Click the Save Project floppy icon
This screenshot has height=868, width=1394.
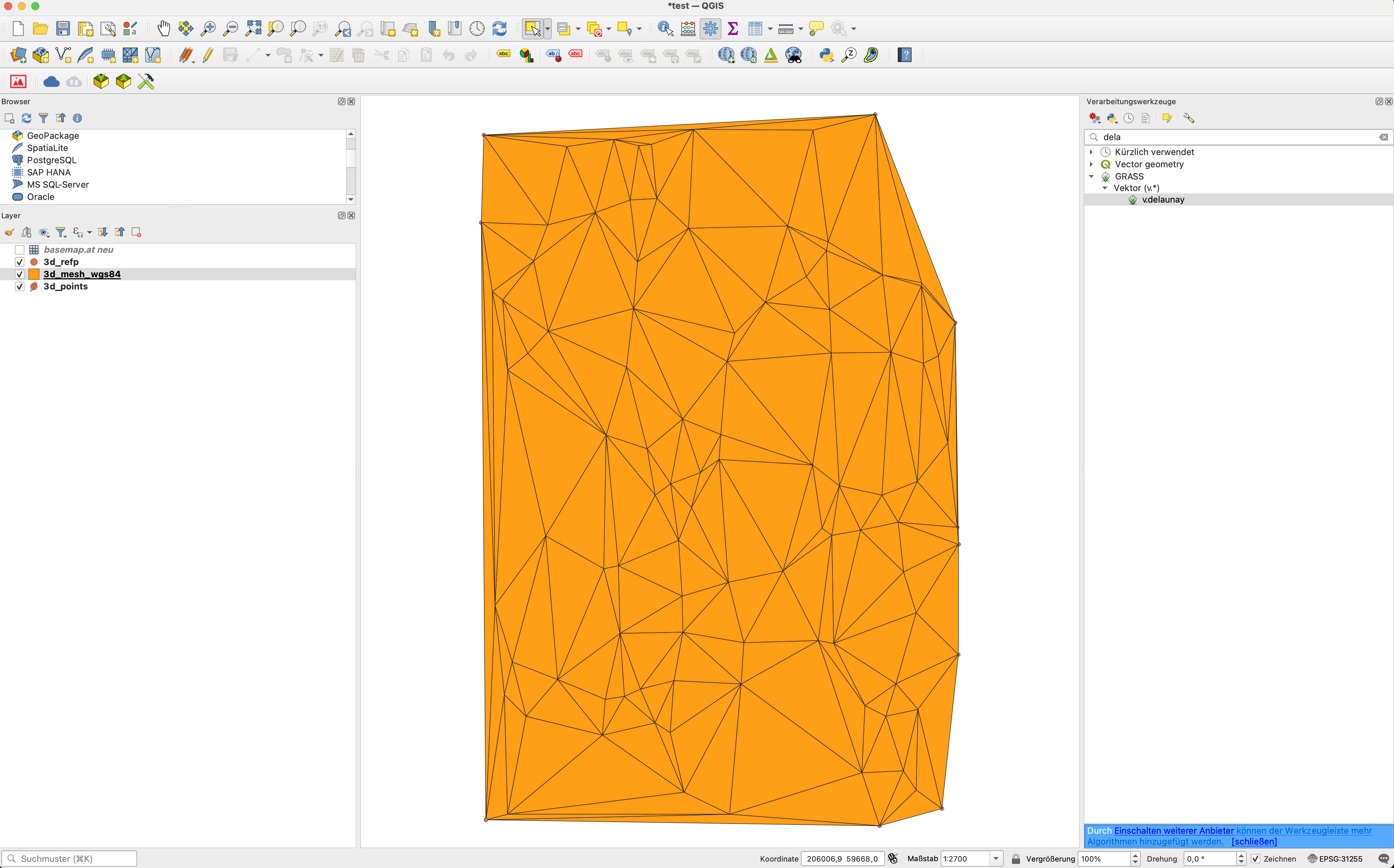click(x=63, y=28)
